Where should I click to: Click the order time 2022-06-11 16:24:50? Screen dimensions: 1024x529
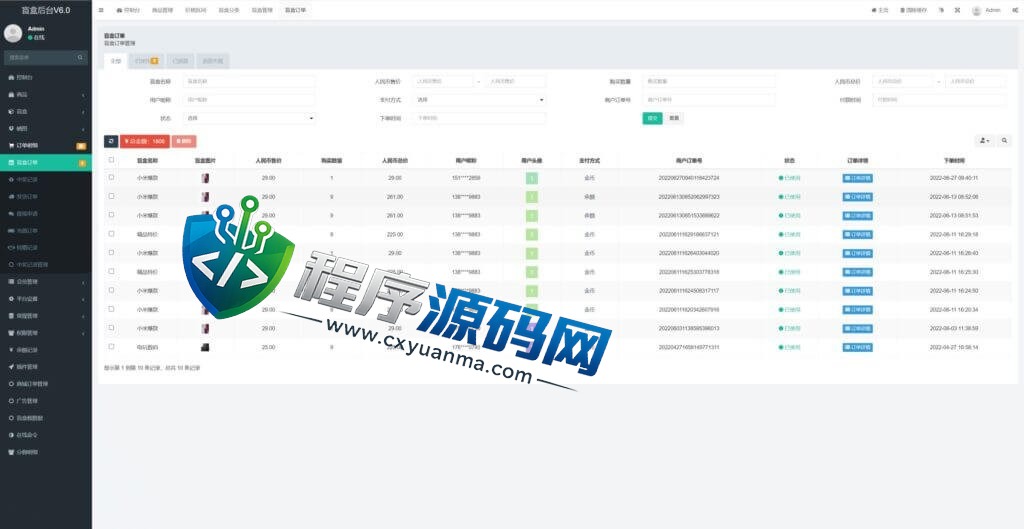pyautogui.click(x=954, y=291)
